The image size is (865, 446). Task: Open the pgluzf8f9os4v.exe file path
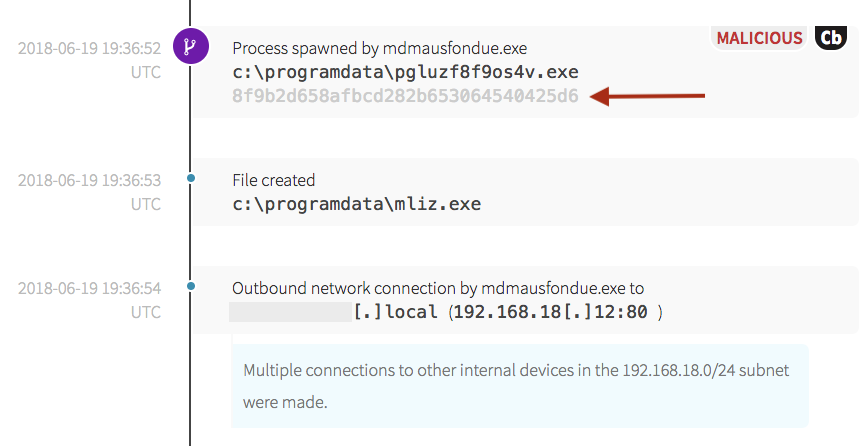click(x=405, y=72)
